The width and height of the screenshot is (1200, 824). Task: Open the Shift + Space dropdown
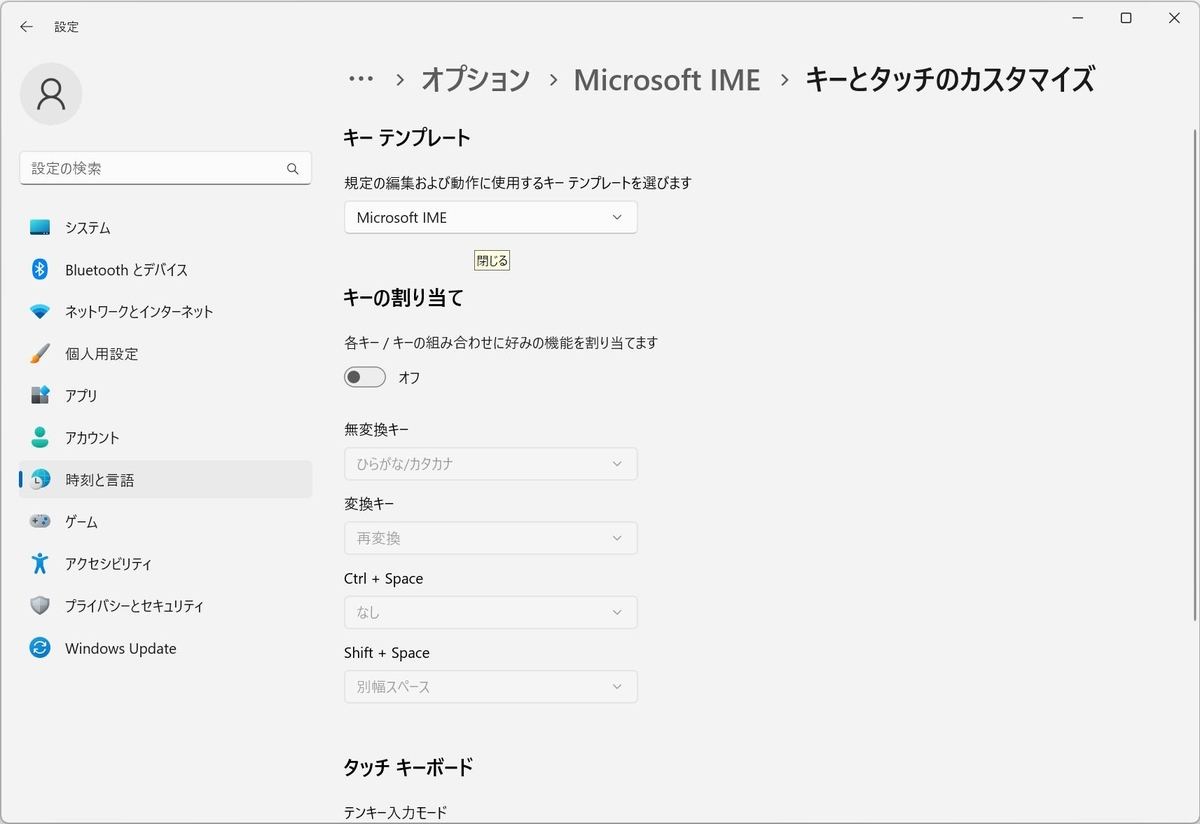(491, 687)
